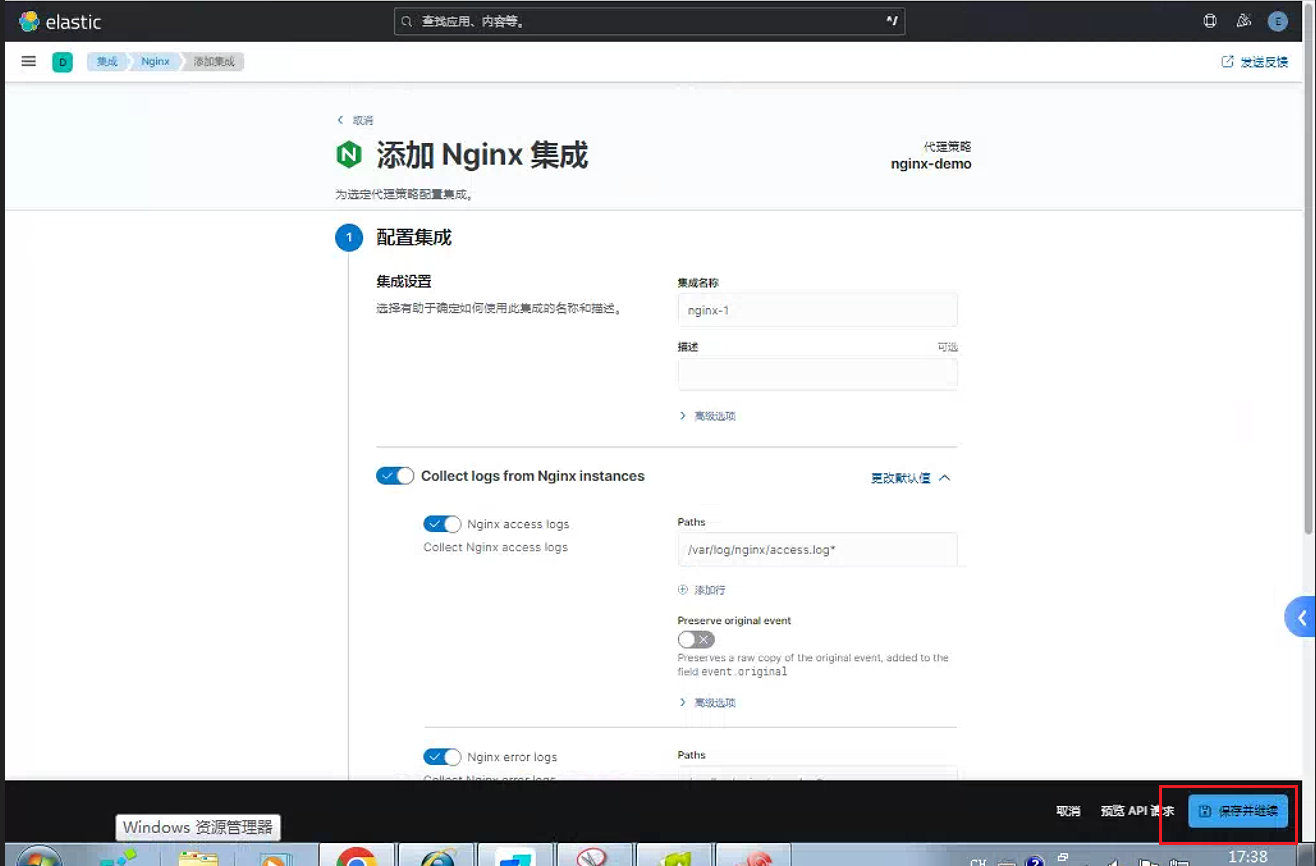Click the access log Paths input field
The width and height of the screenshot is (1316, 866).
pos(817,550)
